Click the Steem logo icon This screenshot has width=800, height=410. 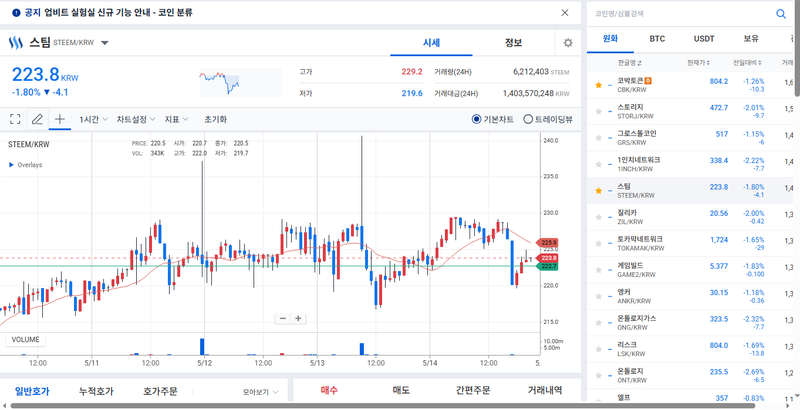pos(16,43)
